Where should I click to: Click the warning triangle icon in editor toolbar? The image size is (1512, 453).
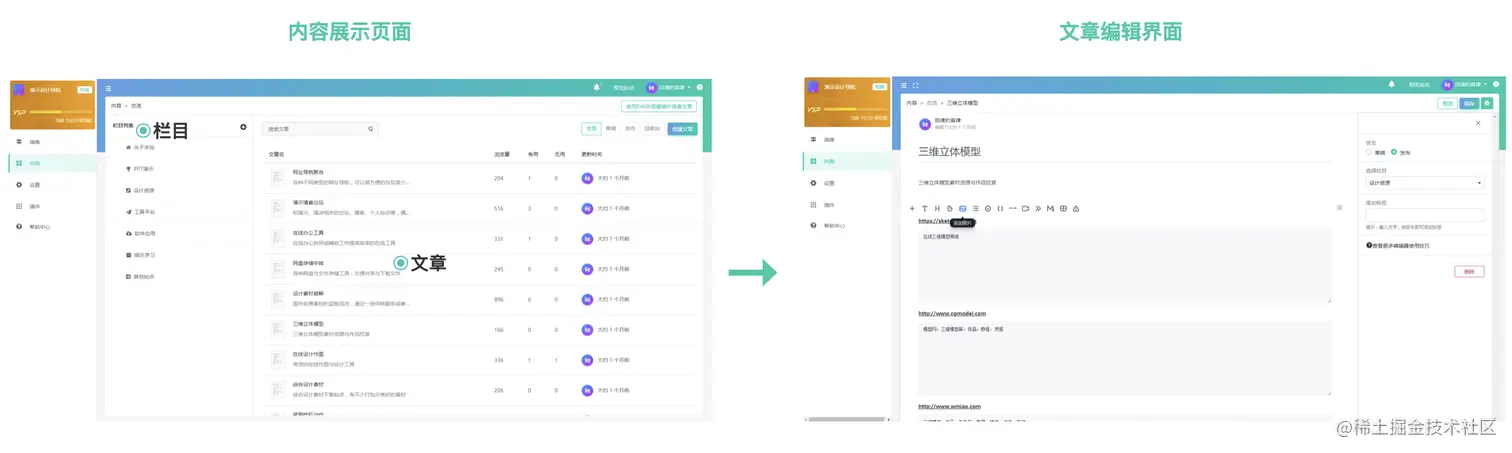[1076, 208]
